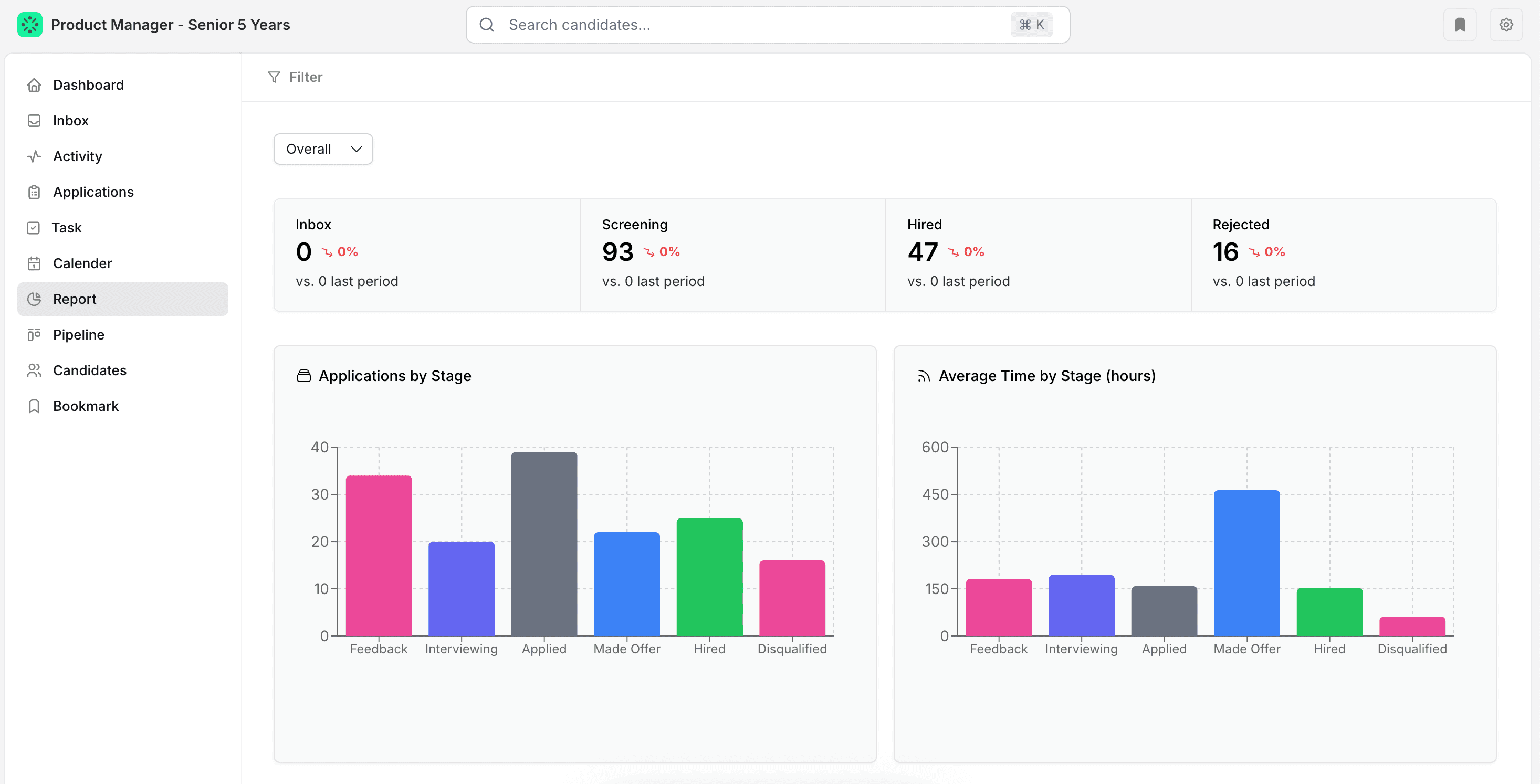Click the Pipeline icon in sidebar
The height and width of the screenshot is (784, 1540).
[x=34, y=335]
